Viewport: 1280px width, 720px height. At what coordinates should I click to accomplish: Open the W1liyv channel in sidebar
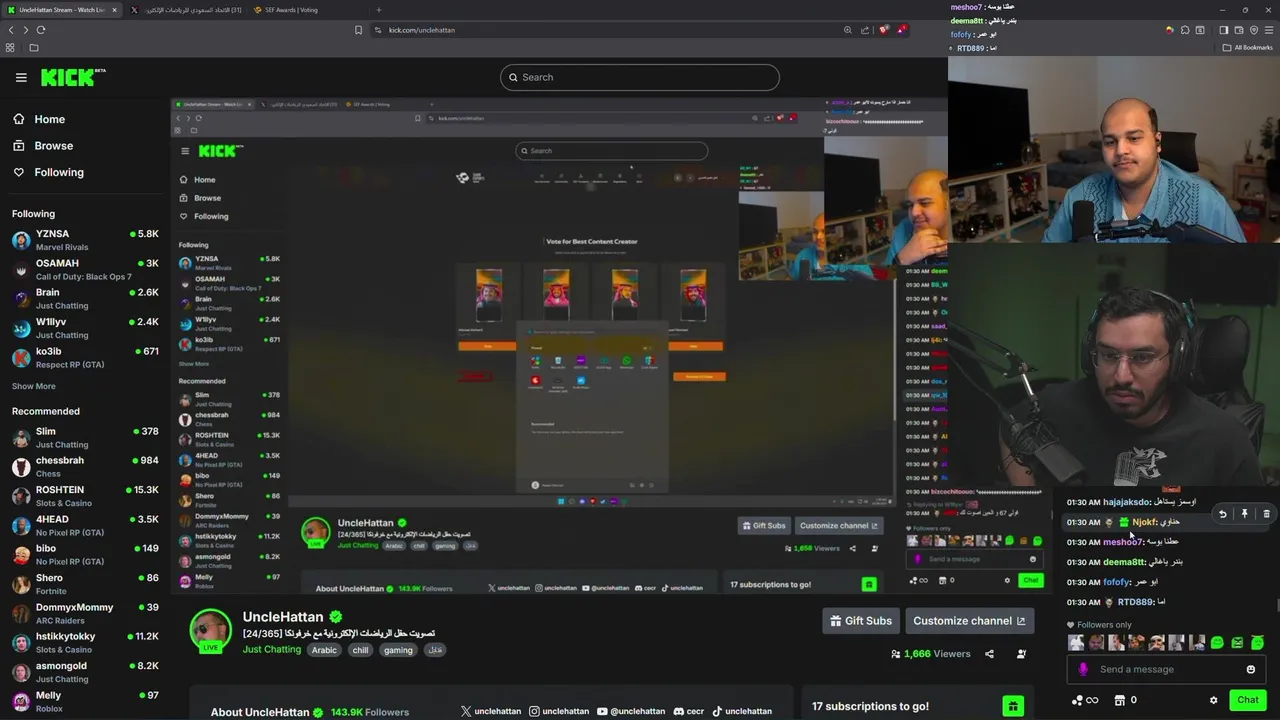click(85, 328)
